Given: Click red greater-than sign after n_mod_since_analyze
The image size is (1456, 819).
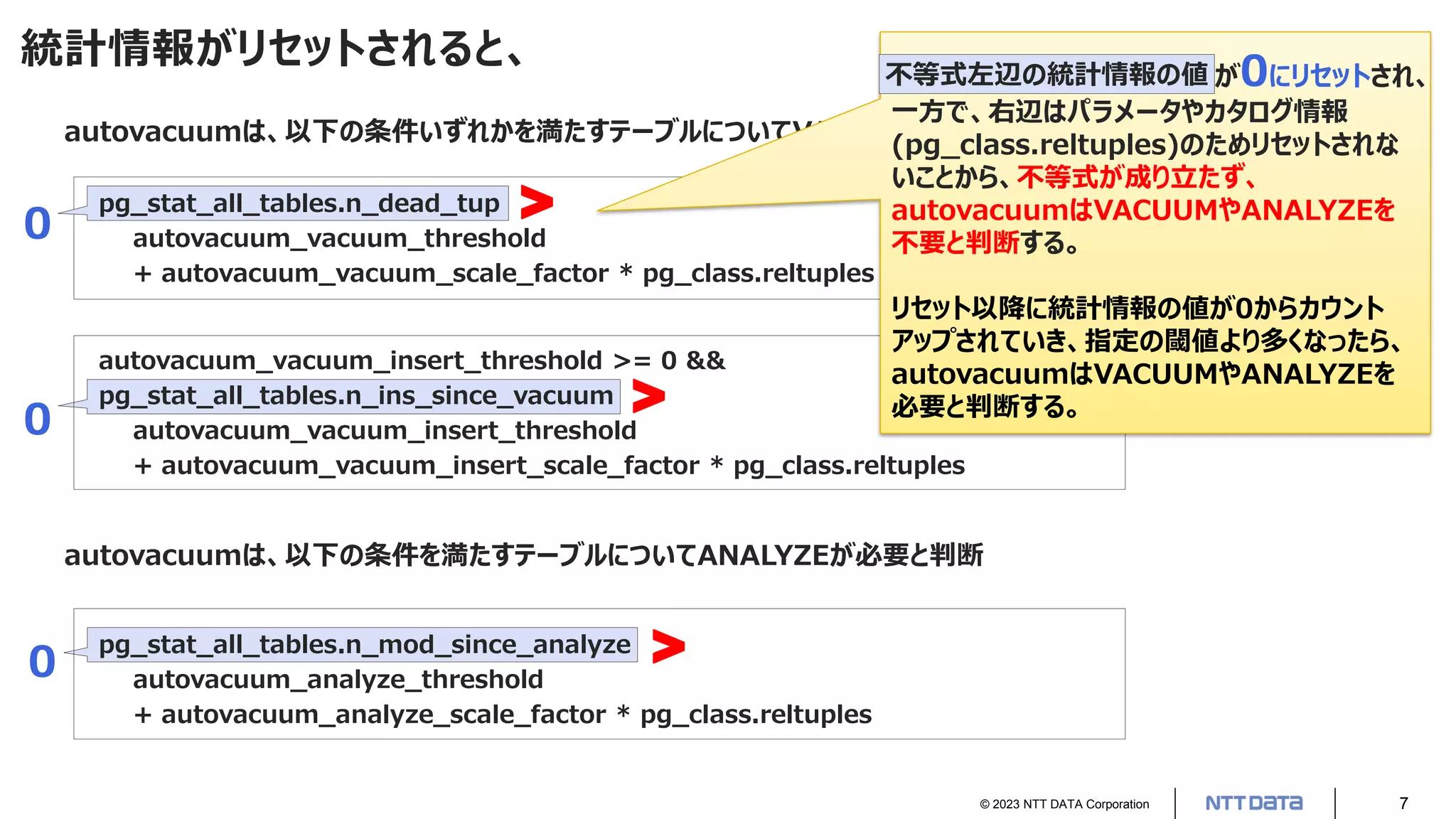Looking at the screenshot, I should point(668,646).
